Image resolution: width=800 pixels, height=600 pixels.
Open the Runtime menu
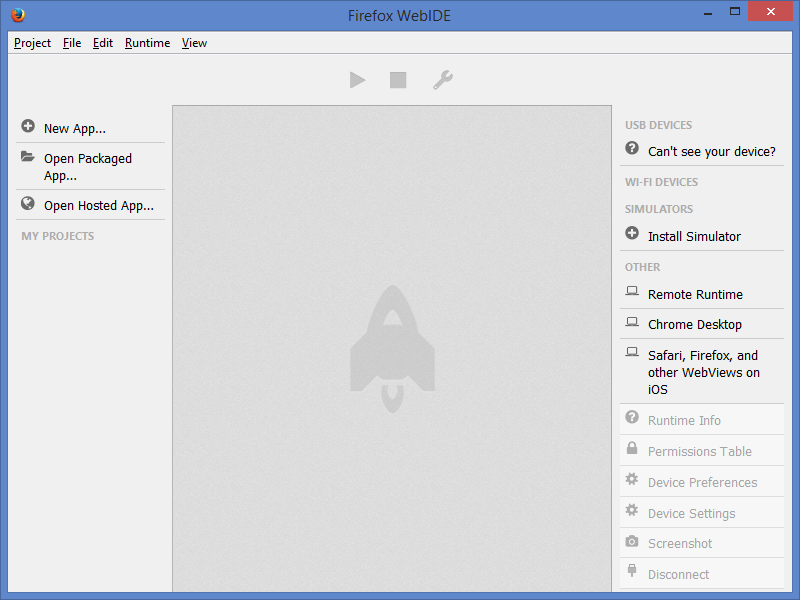[x=147, y=43]
